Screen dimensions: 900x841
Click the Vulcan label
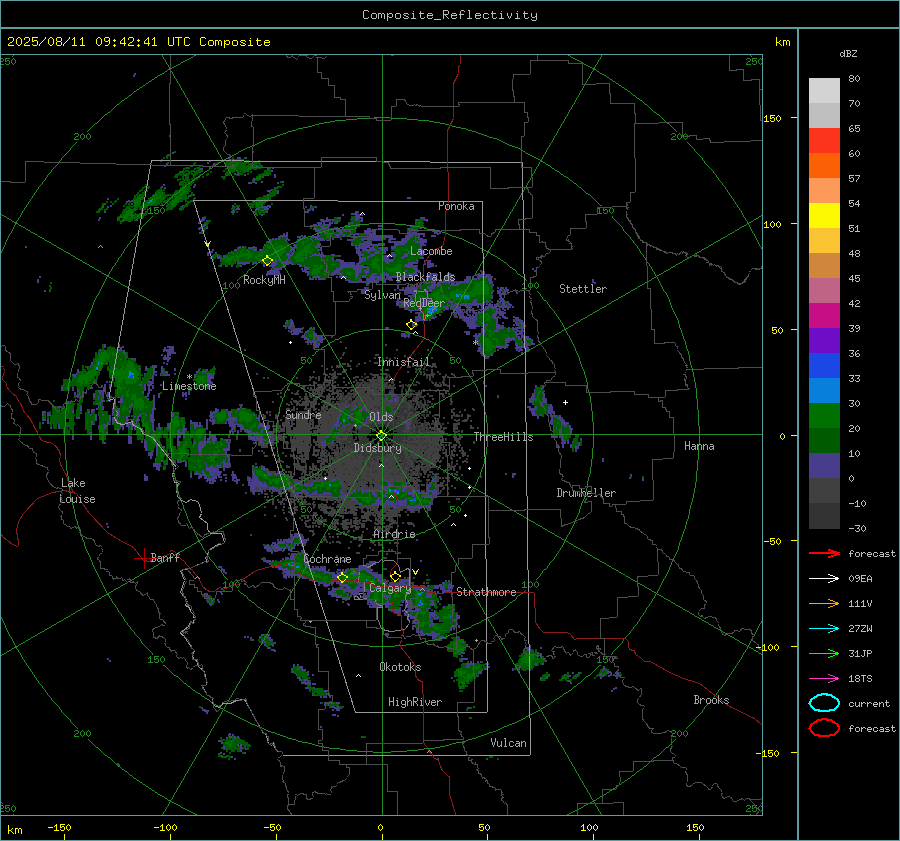click(508, 743)
